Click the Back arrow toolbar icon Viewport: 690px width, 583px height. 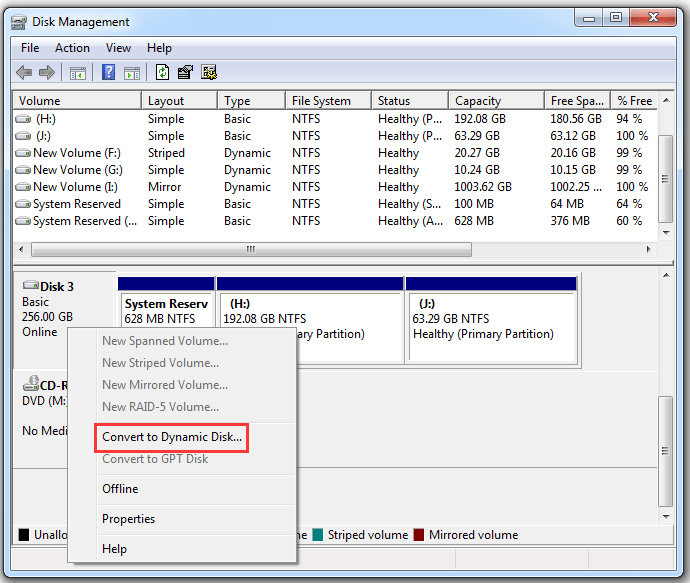tap(24, 72)
